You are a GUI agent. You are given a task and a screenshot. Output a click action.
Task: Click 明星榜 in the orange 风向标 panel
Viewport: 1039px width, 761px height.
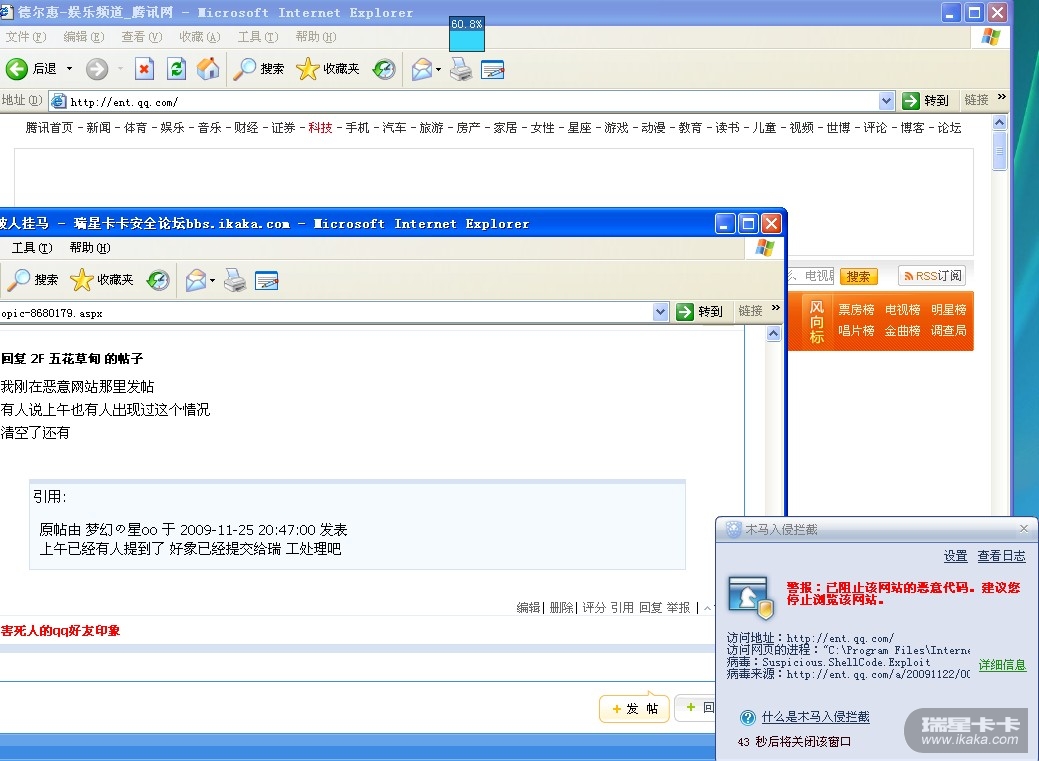pos(948,310)
